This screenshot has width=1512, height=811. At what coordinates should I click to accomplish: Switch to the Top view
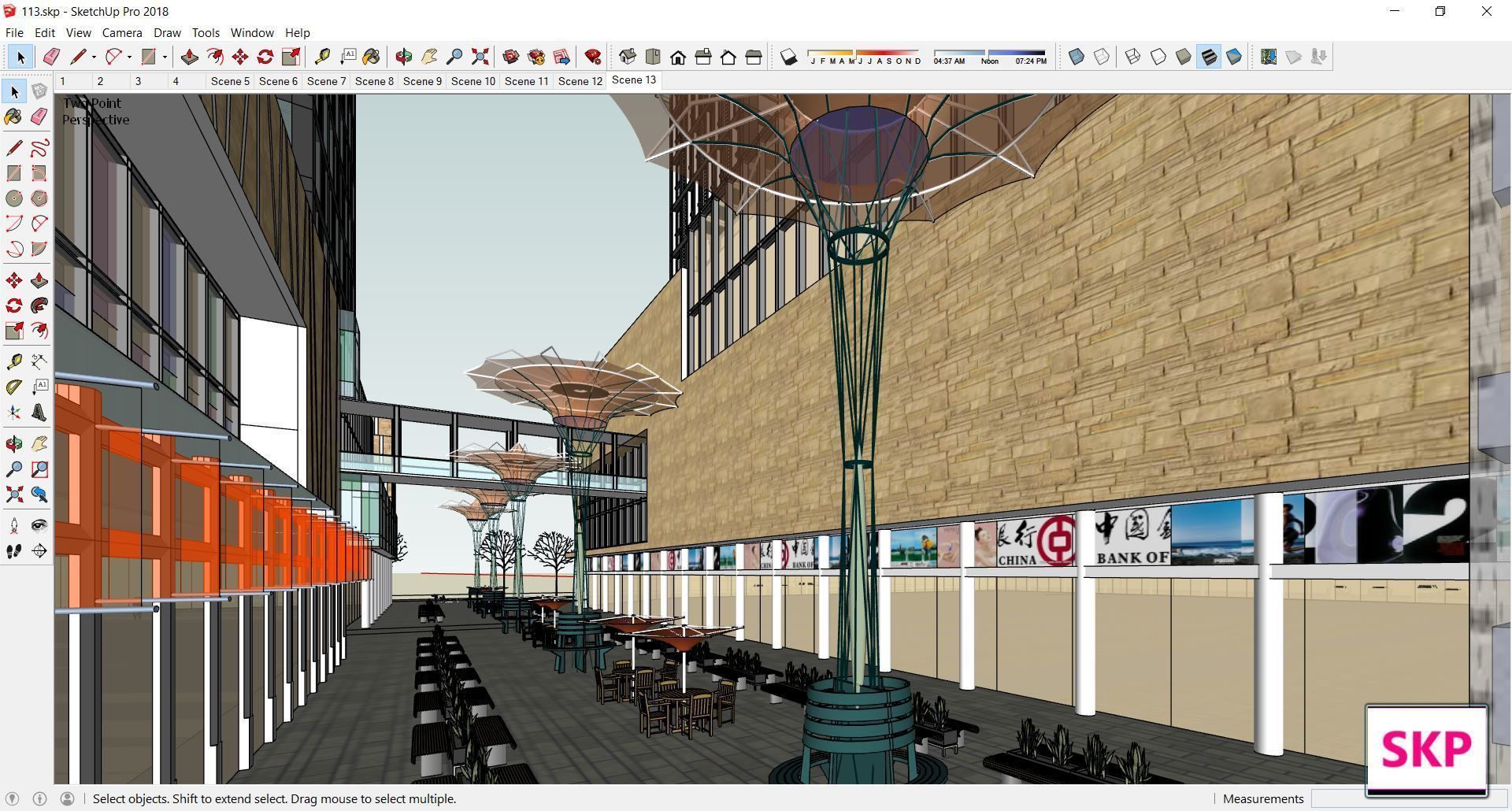pyautogui.click(x=653, y=57)
